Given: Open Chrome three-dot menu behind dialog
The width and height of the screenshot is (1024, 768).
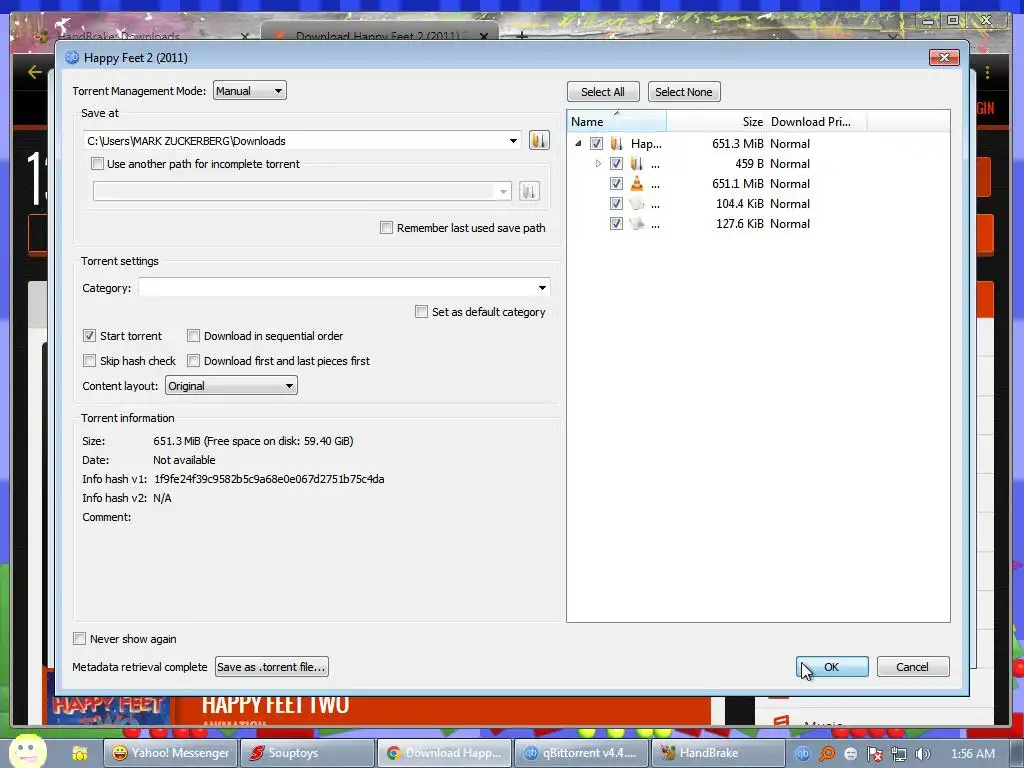Looking at the screenshot, I should 987,72.
